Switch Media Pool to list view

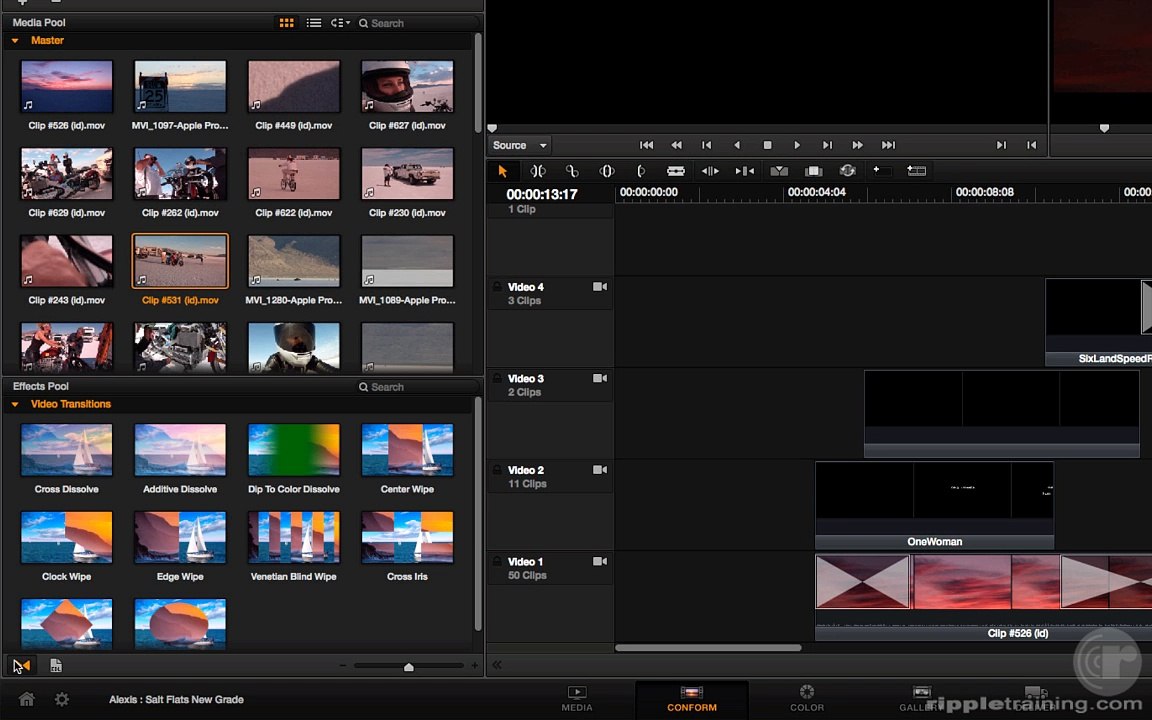[314, 23]
